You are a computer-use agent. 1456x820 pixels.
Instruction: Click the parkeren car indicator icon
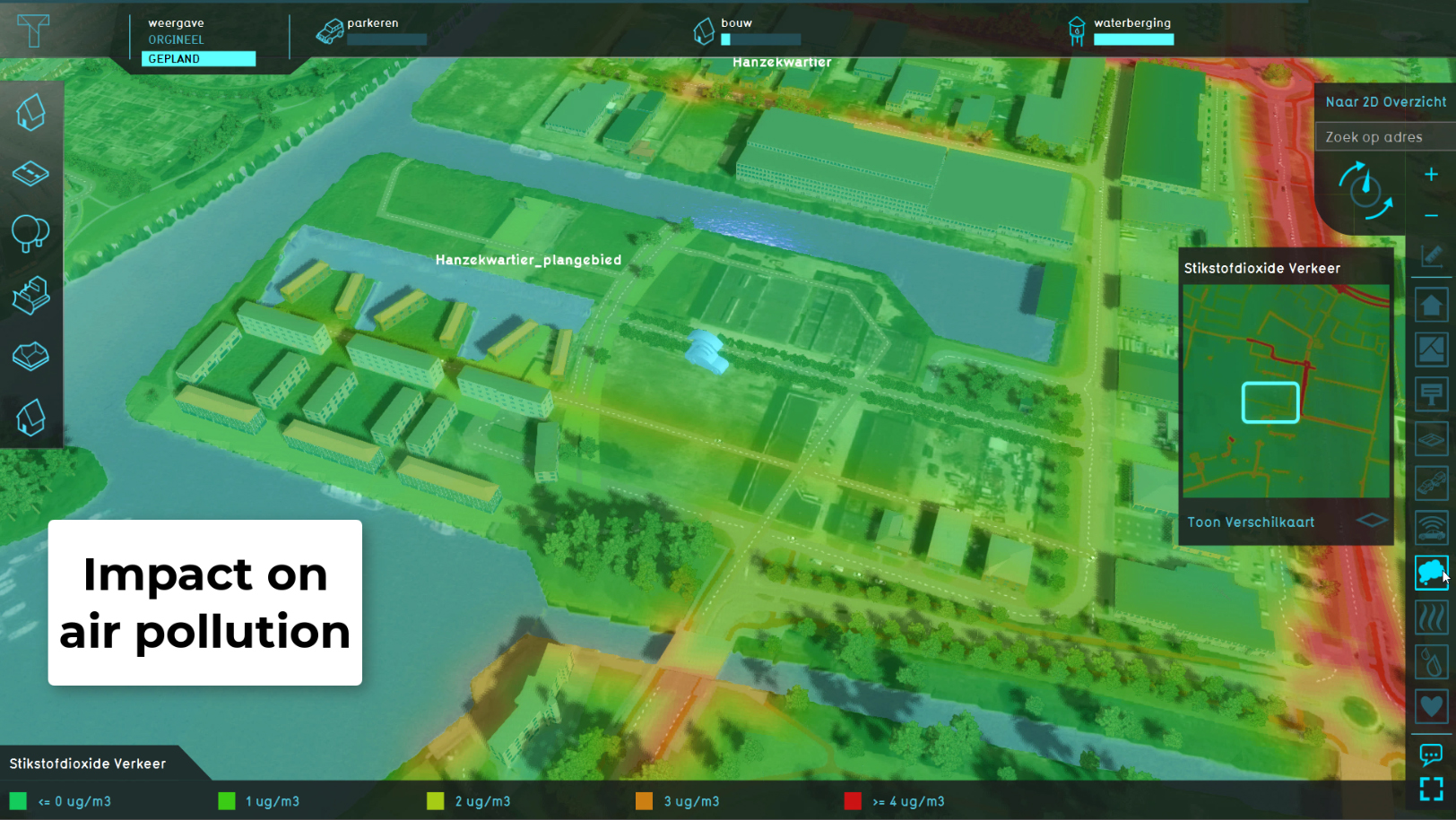[x=330, y=31]
